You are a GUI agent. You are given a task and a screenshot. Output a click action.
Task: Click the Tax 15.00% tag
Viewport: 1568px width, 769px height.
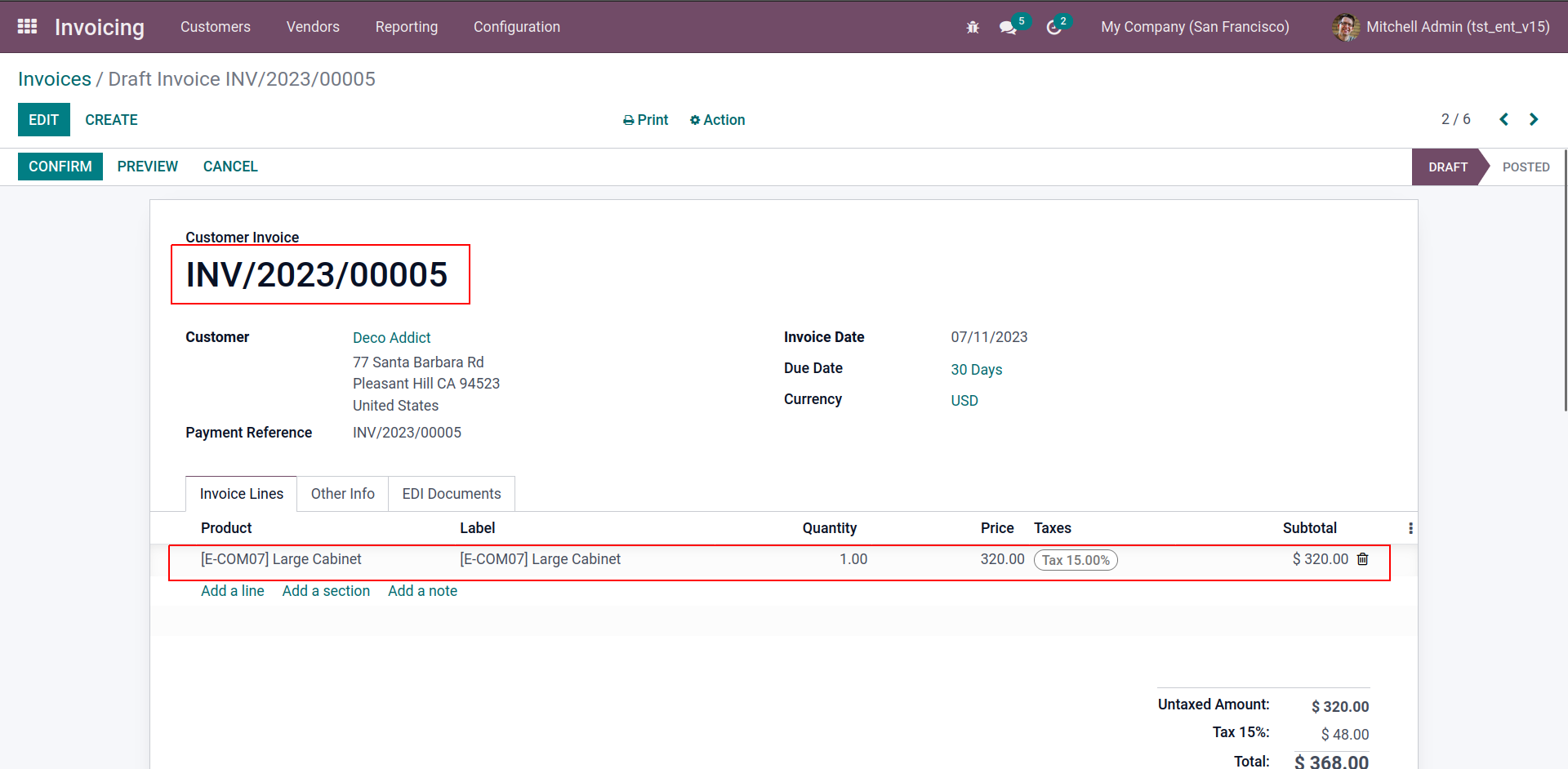(1076, 560)
